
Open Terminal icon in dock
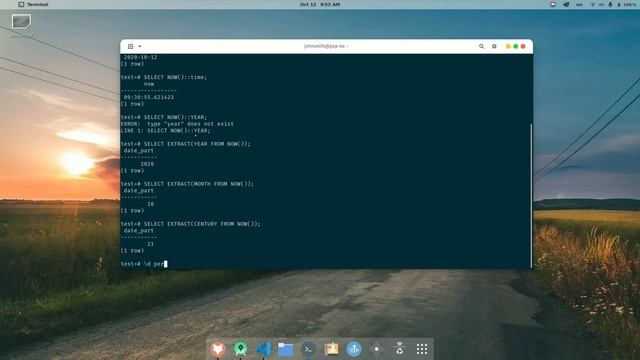tap(309, 349)
